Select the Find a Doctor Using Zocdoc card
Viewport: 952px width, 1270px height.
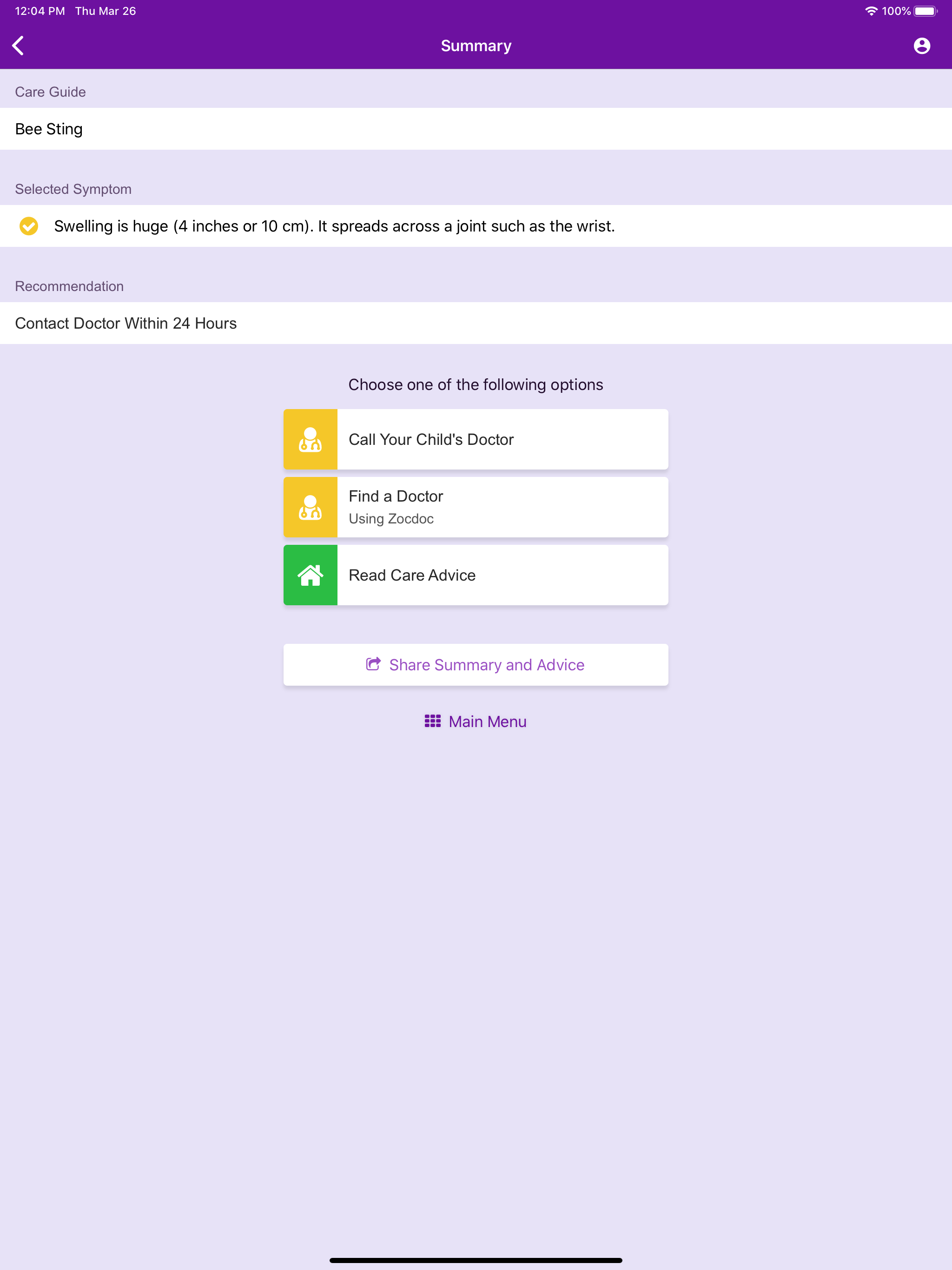(476, 506)
